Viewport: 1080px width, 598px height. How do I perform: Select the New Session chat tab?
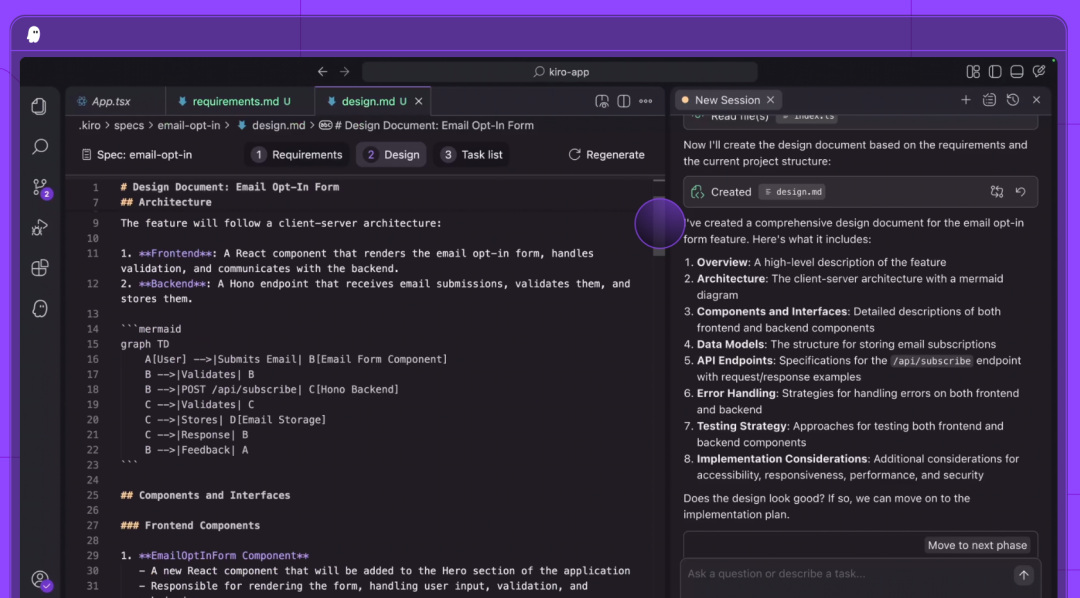[727, 100]
